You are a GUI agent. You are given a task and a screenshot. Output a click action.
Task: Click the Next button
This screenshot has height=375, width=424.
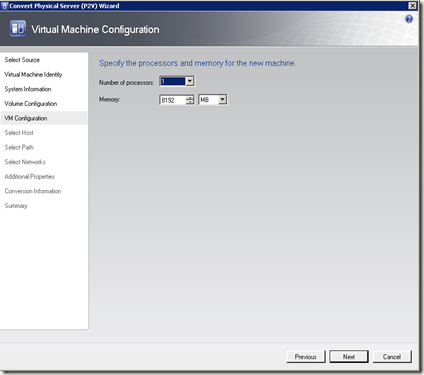click(x=349, y=357)
